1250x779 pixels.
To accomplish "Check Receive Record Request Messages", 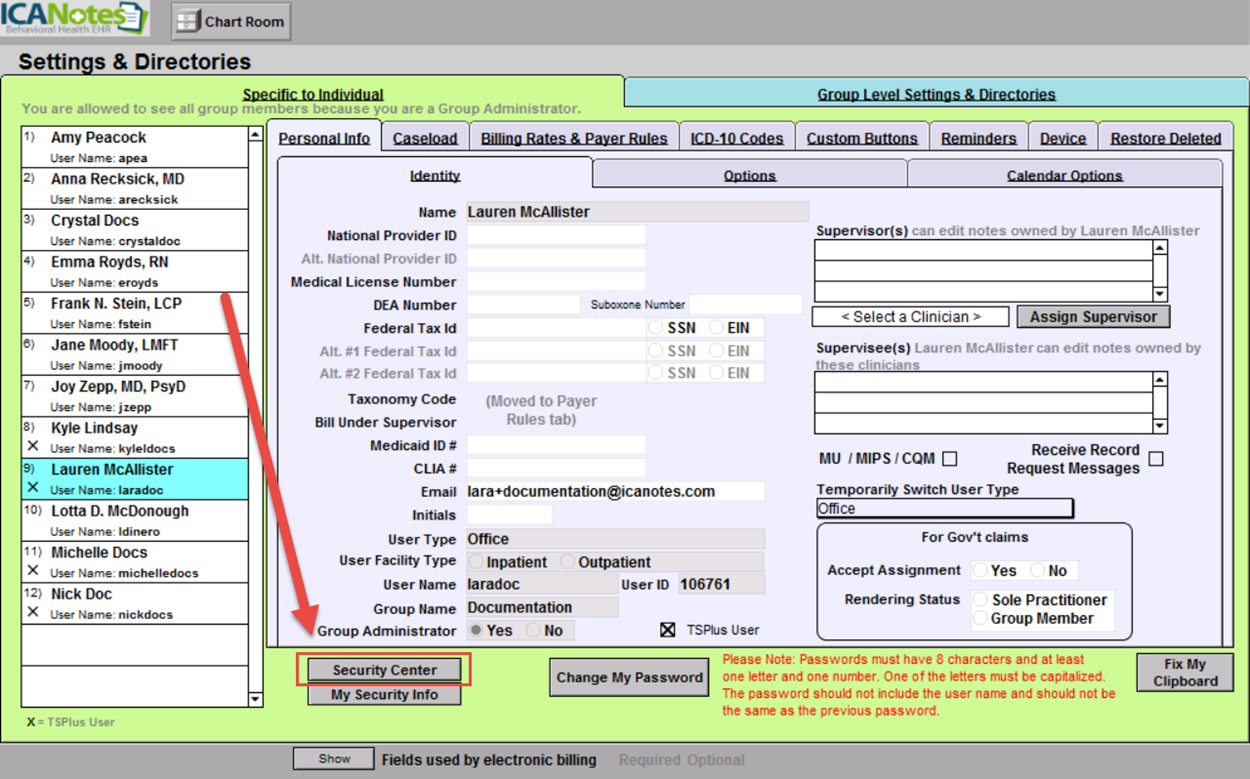I will [1156, 459].
